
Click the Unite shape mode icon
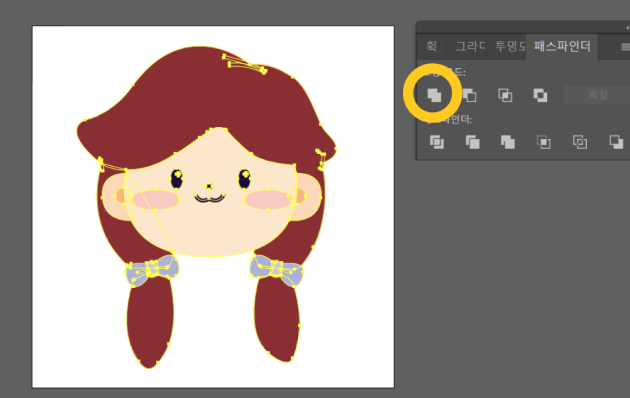pos(434,95)
